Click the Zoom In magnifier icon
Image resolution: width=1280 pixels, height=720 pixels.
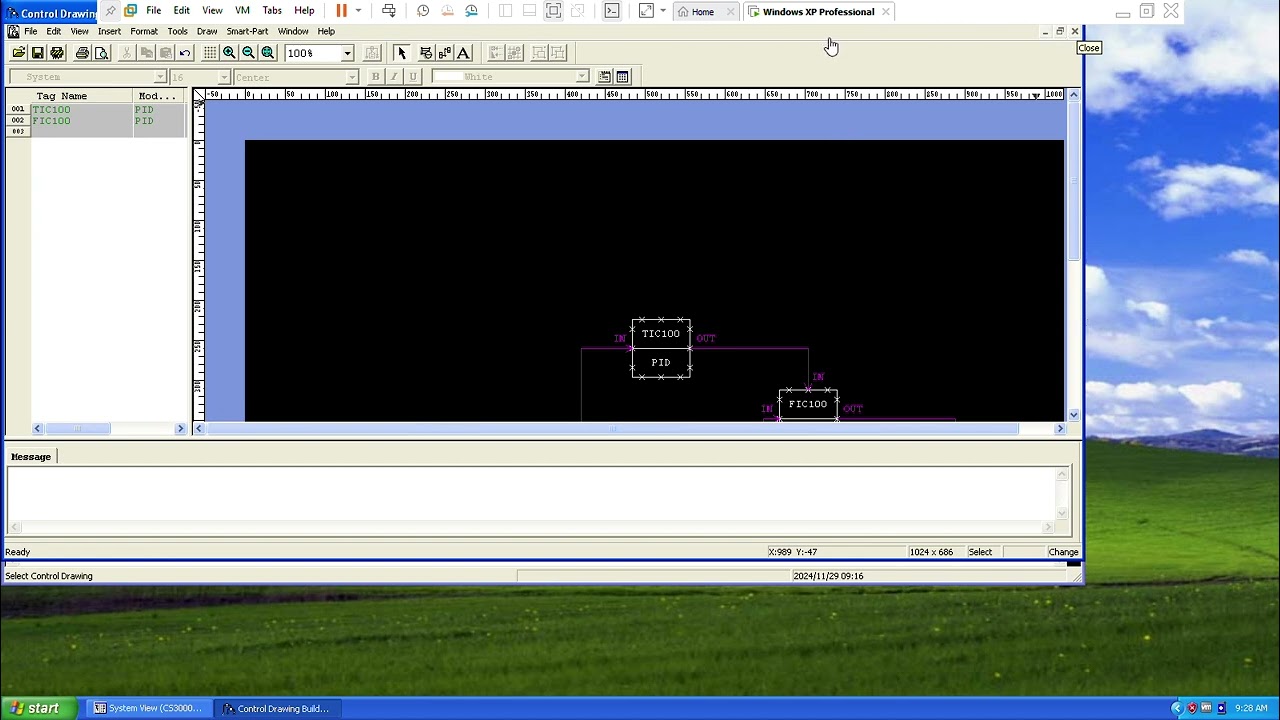pyautogui.click(x=229, y=53)
